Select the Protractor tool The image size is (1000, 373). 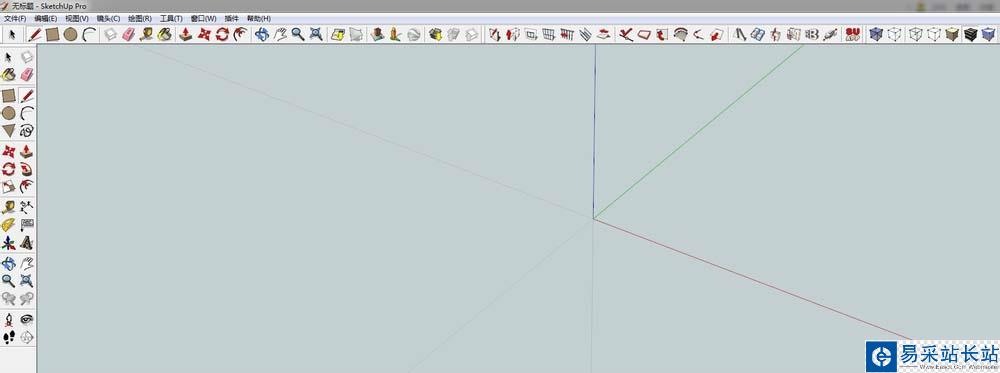tap(8, 224)
